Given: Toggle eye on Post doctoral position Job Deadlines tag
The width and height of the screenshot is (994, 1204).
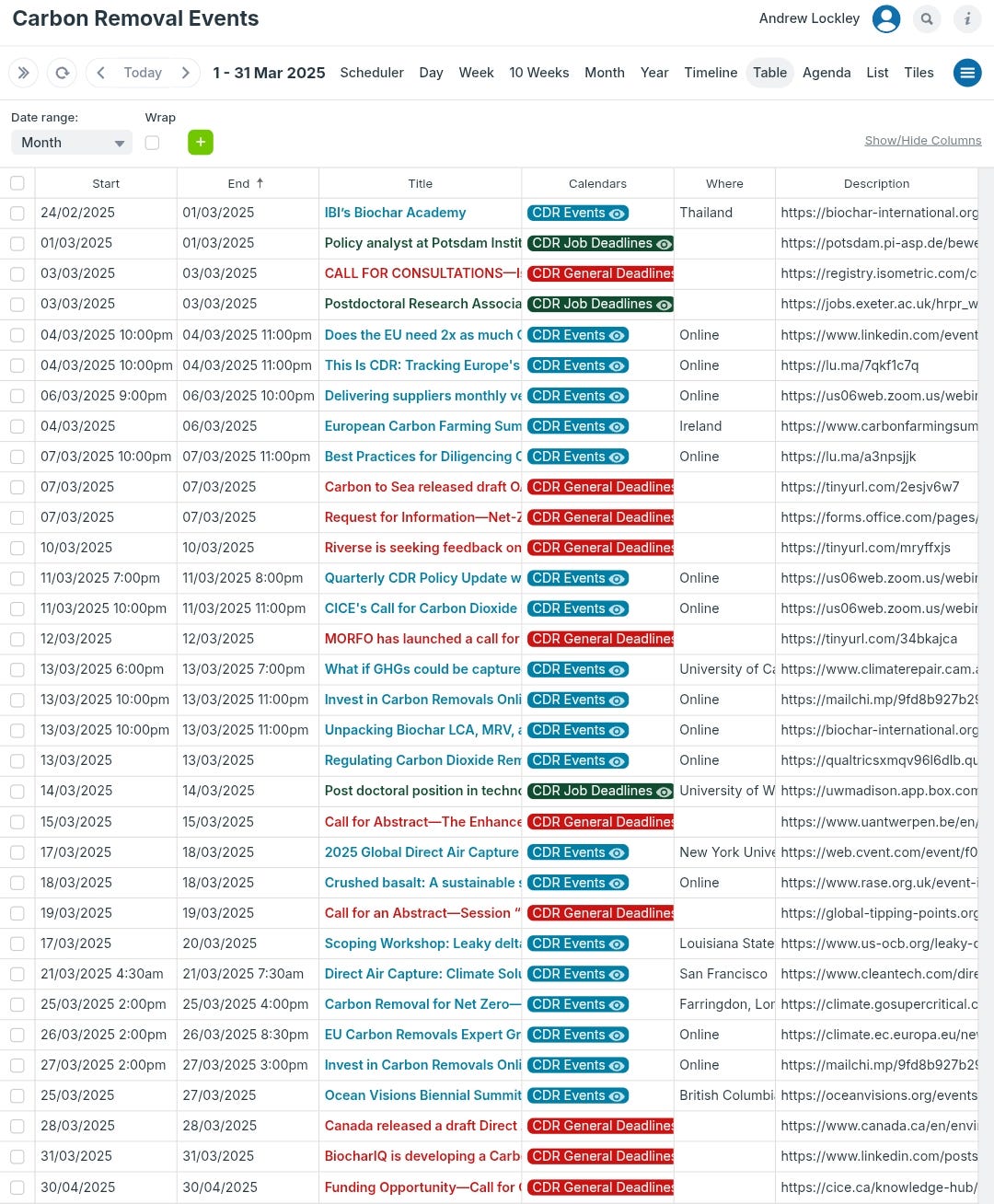Looking at the screenshot, I should [665, 791].
